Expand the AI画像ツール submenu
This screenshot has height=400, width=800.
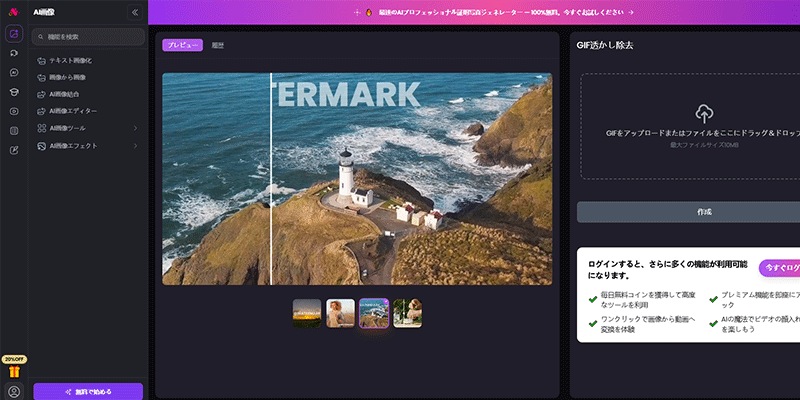134,128
